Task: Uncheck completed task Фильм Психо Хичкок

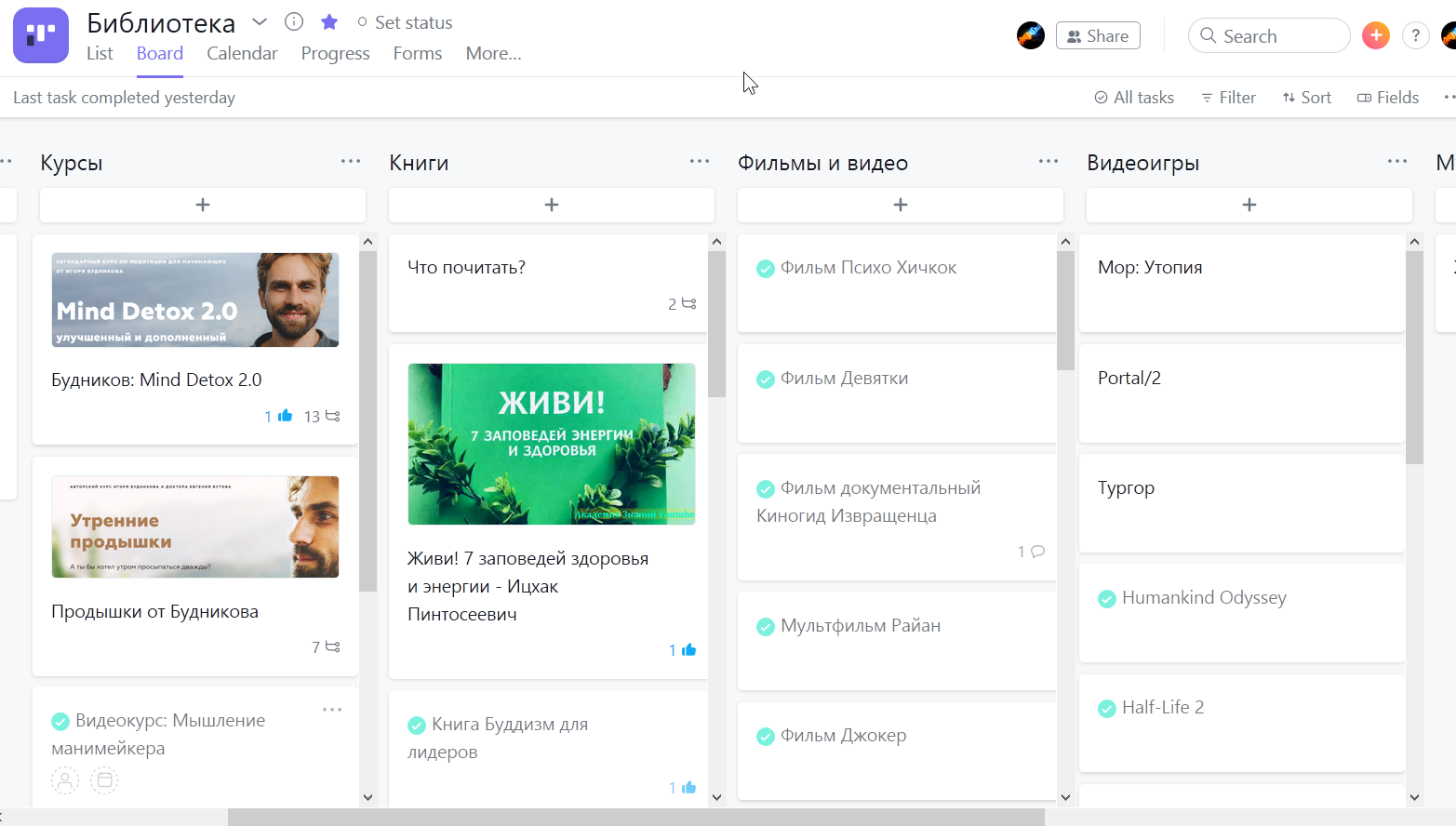Action: [766, 269]
